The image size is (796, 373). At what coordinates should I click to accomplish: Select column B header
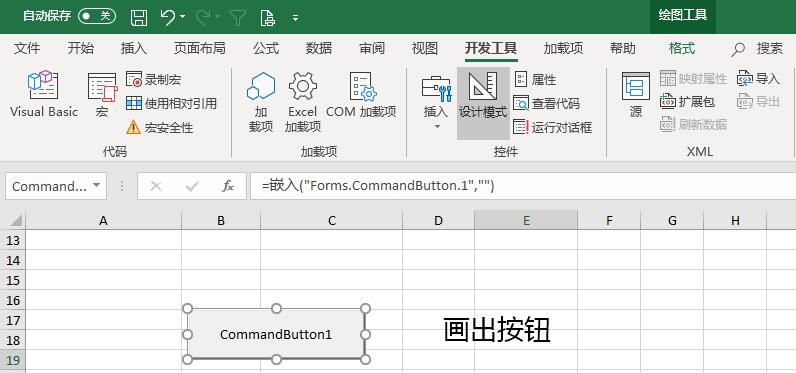(221, 220)
